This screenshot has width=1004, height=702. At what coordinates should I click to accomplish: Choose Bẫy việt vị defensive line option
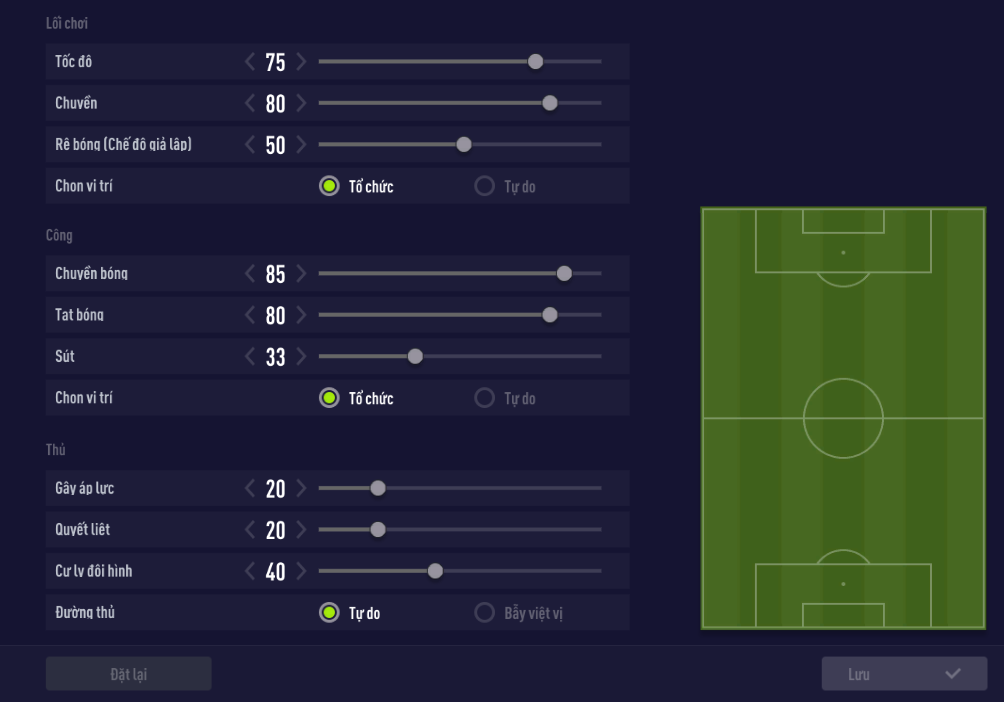485,612
